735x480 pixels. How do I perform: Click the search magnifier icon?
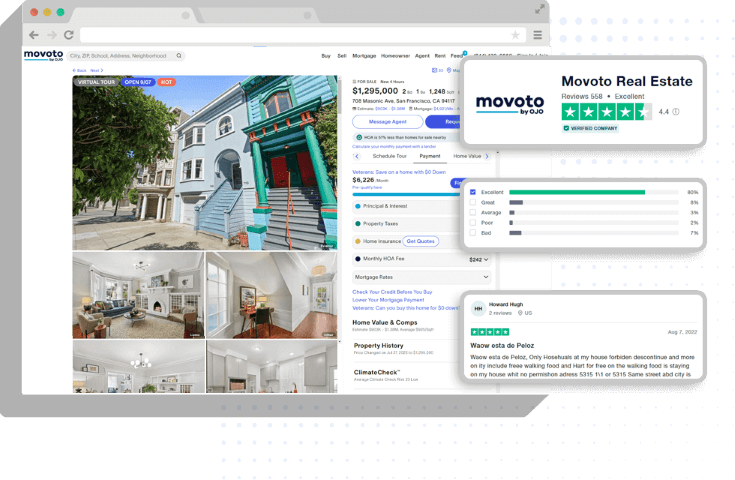[179, 56]
